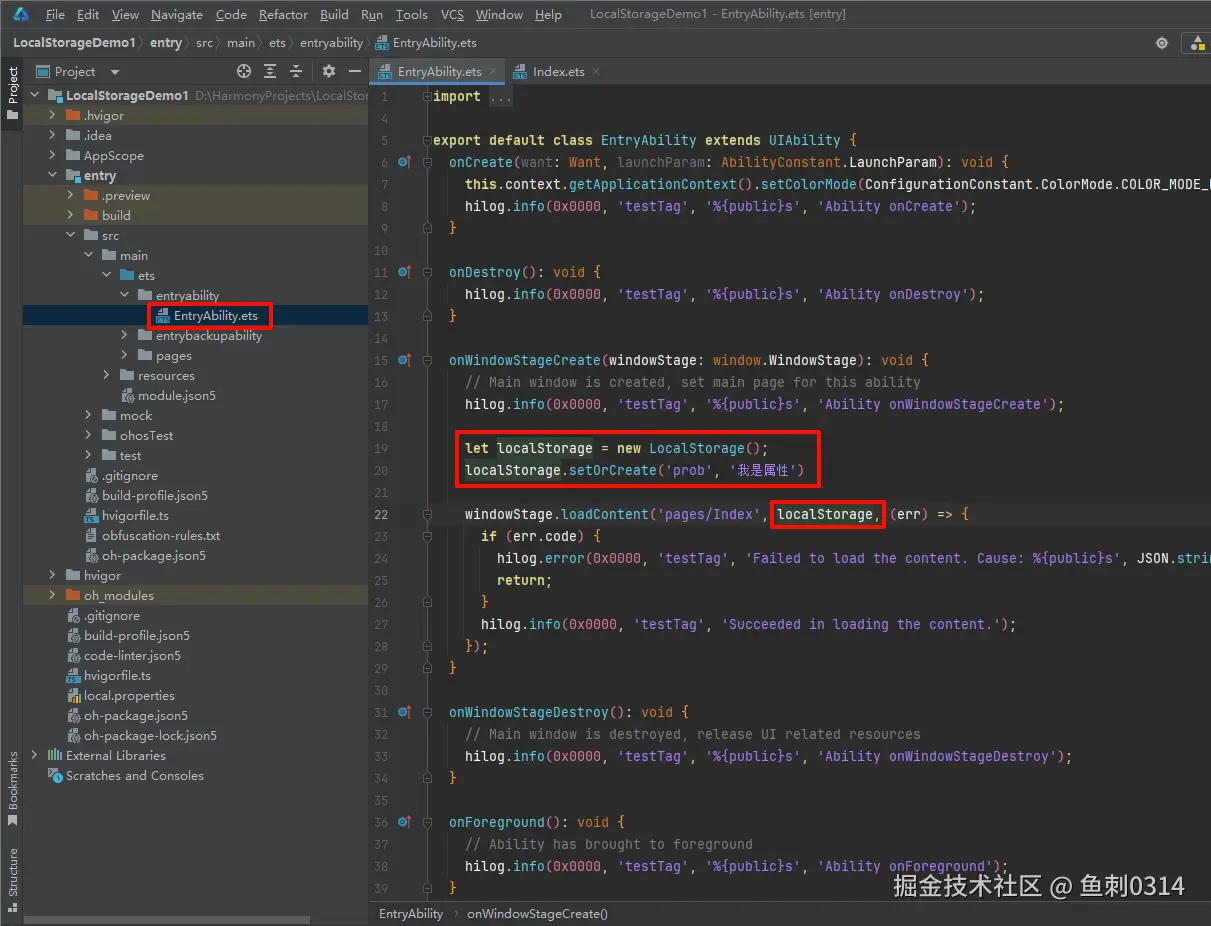Click the override gutter icon beside onDestroy

pyautogui.click(x=404, y=272)
